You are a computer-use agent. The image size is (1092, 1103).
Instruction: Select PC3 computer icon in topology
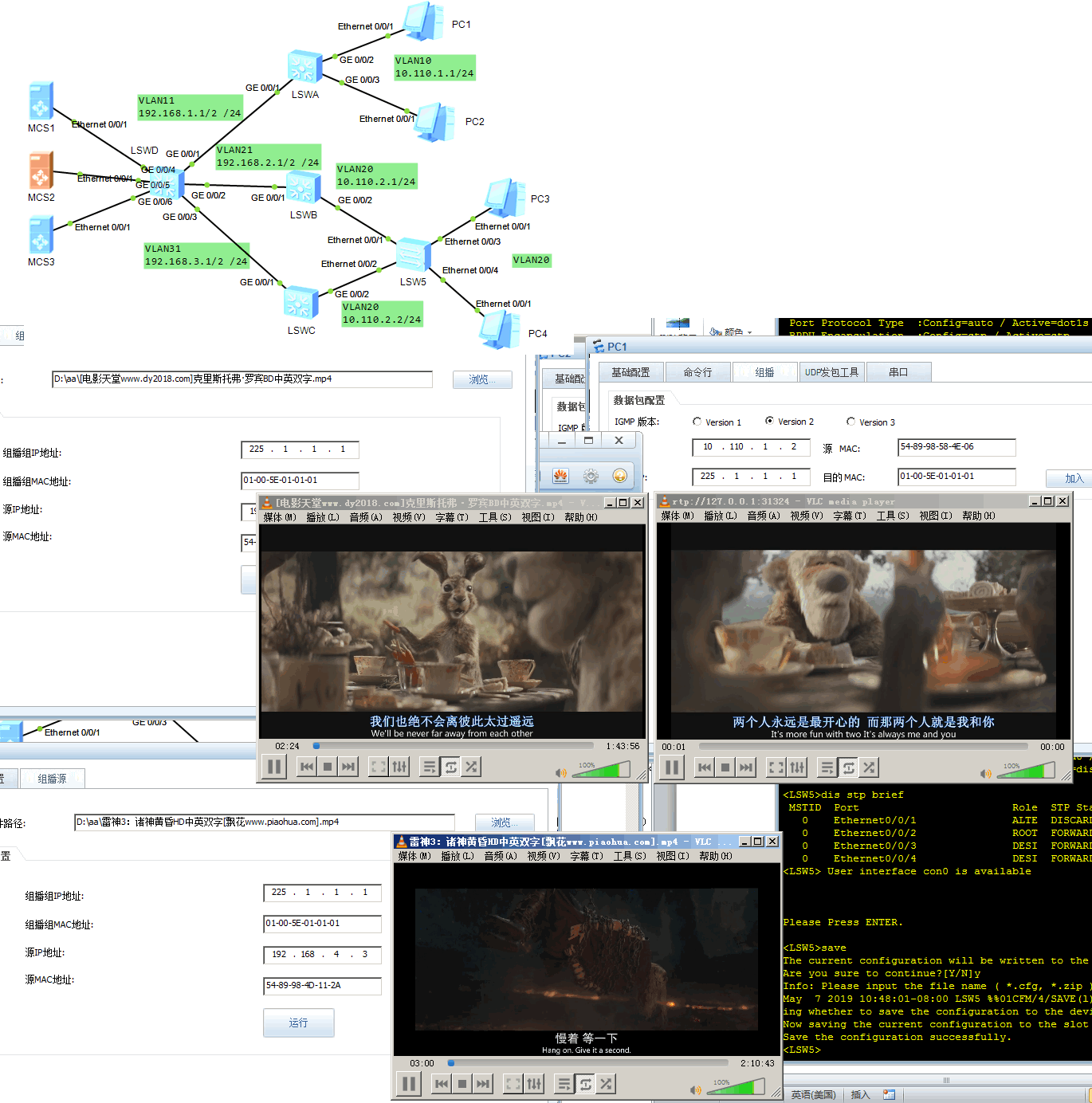coord(505,199)
